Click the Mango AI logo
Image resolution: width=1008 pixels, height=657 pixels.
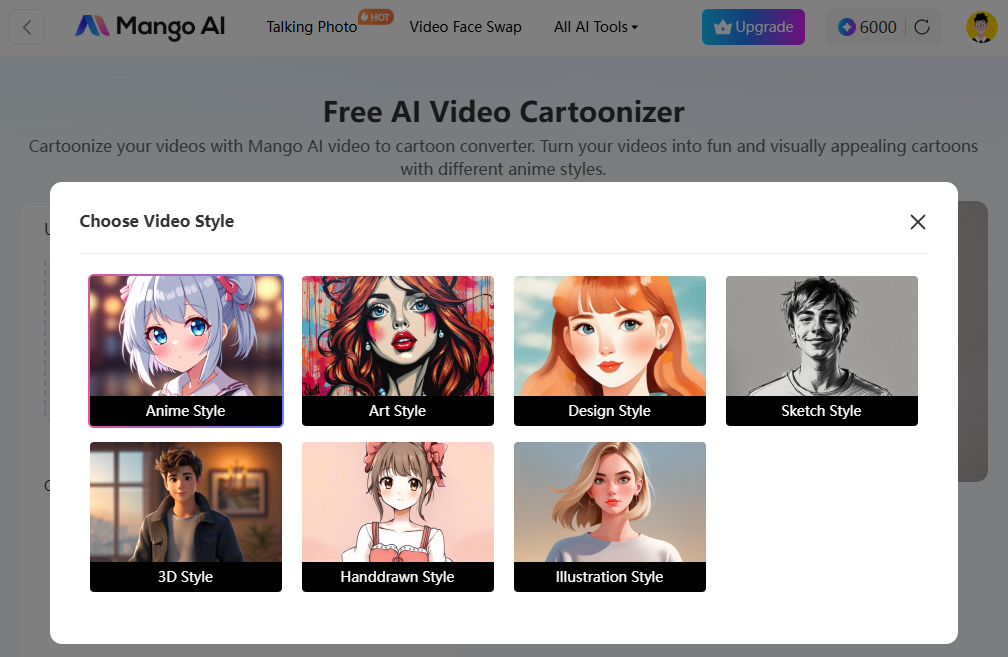(x=148, y=27)
